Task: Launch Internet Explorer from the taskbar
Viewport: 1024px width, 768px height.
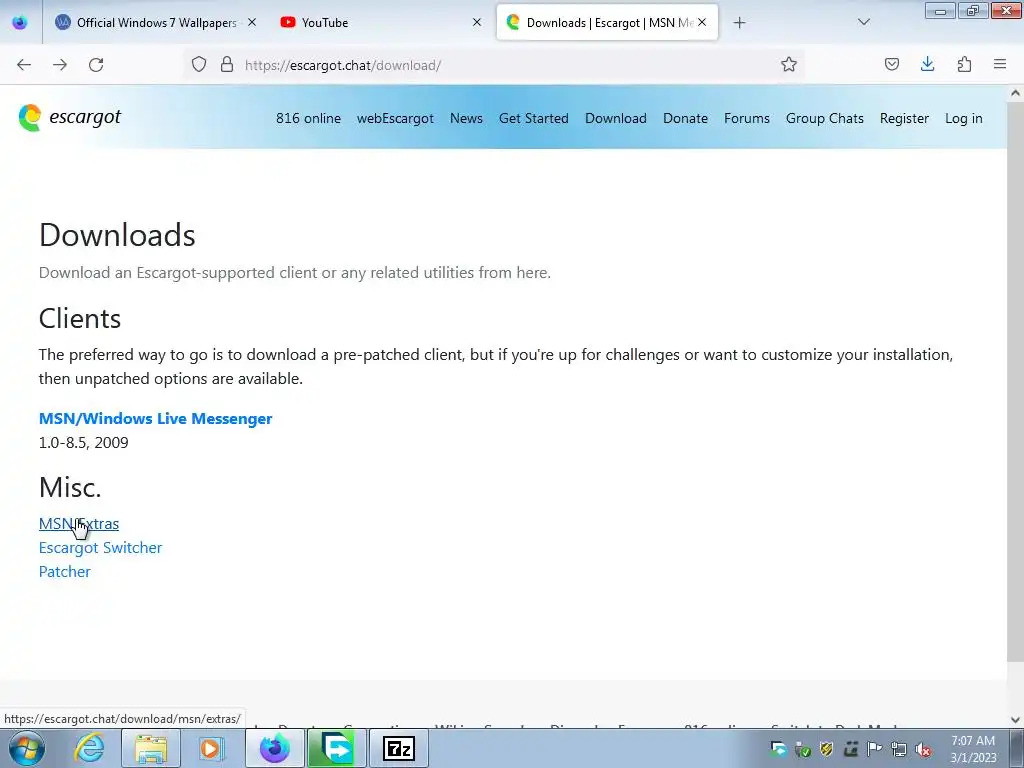Action: tap(89, 748)
